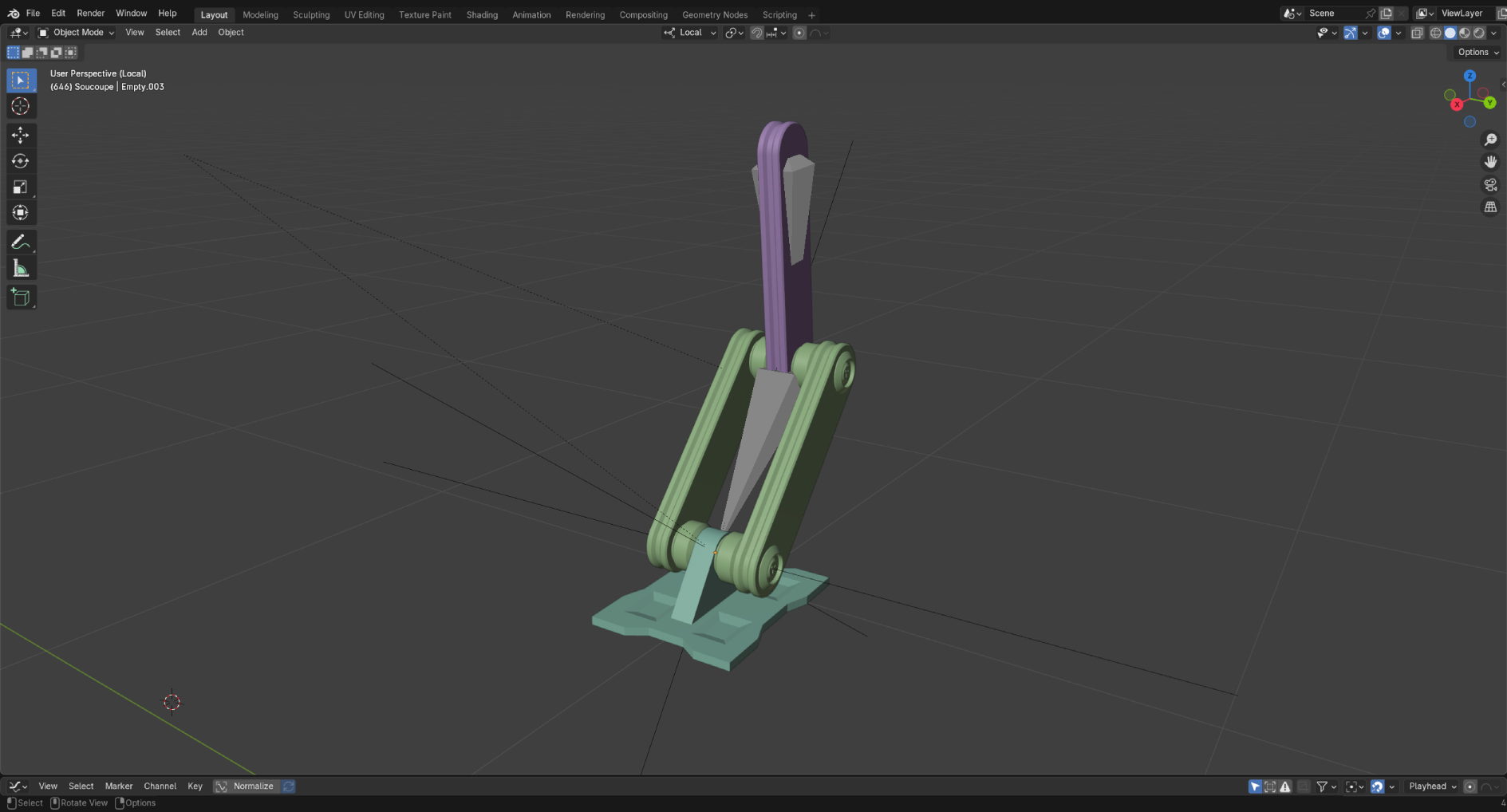Screen dimensions: 1507x812
Task: Select the Measure tool
Action: point(21,269)
